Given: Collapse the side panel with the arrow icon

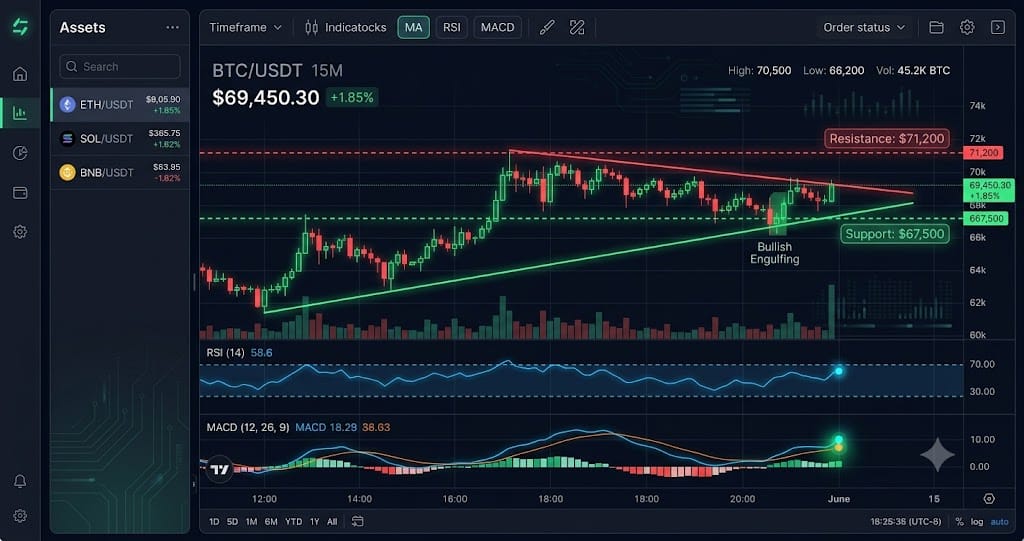Looking at the screenshot, I should coord(998,27).
